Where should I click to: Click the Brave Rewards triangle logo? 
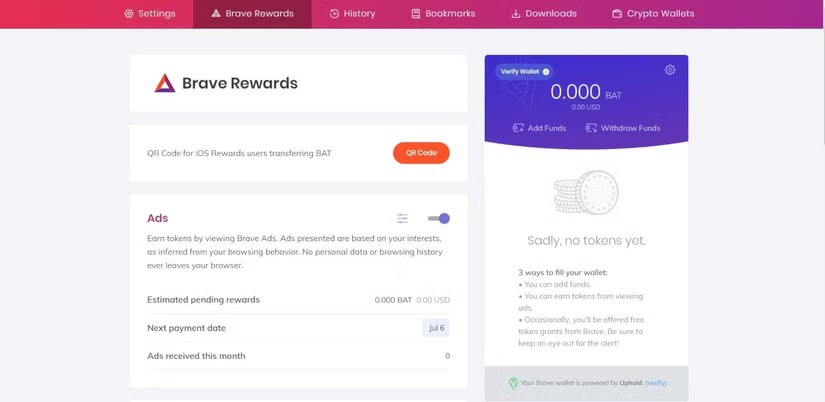(165, 84)
